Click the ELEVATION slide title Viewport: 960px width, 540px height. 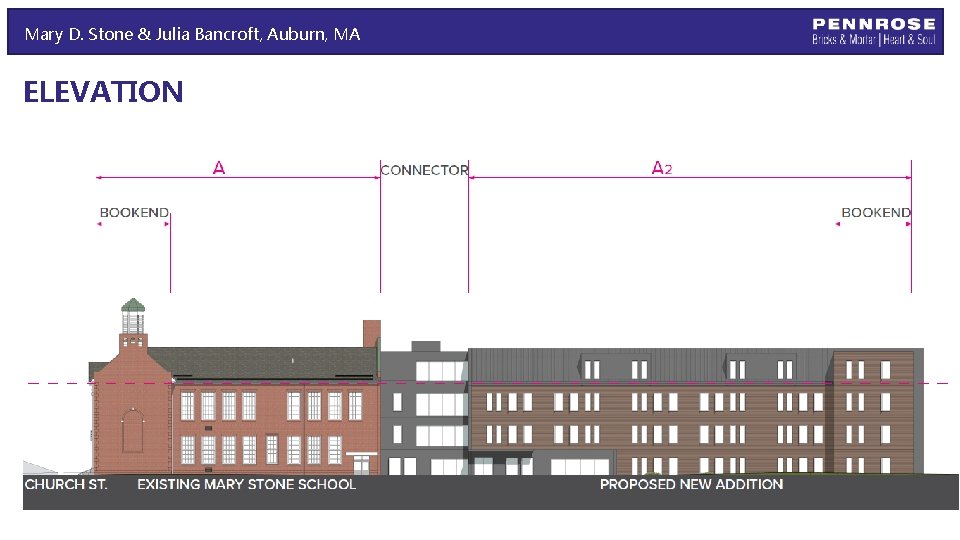(x=103, y=92)
